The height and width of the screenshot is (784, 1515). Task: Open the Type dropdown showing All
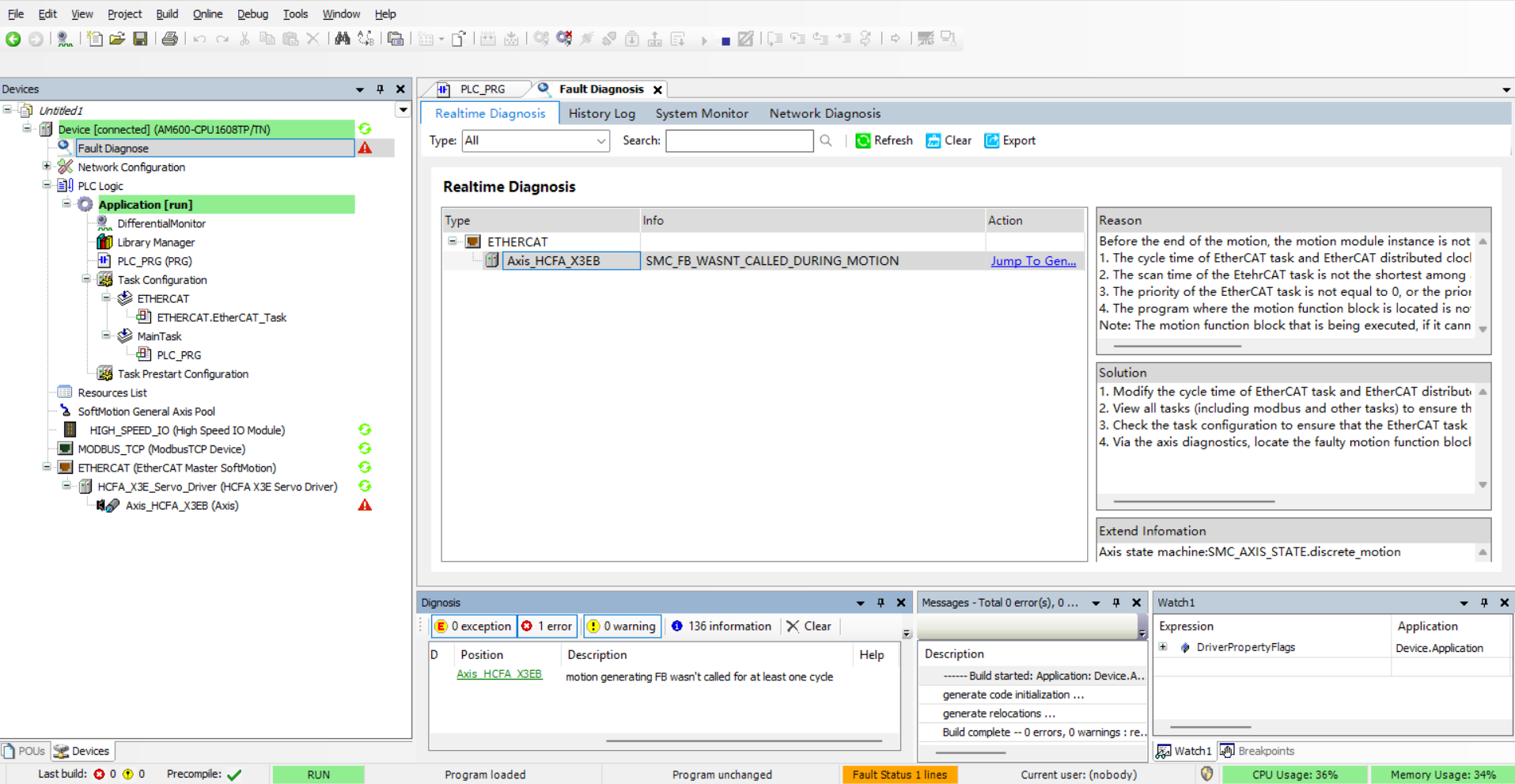pos(536,141)
